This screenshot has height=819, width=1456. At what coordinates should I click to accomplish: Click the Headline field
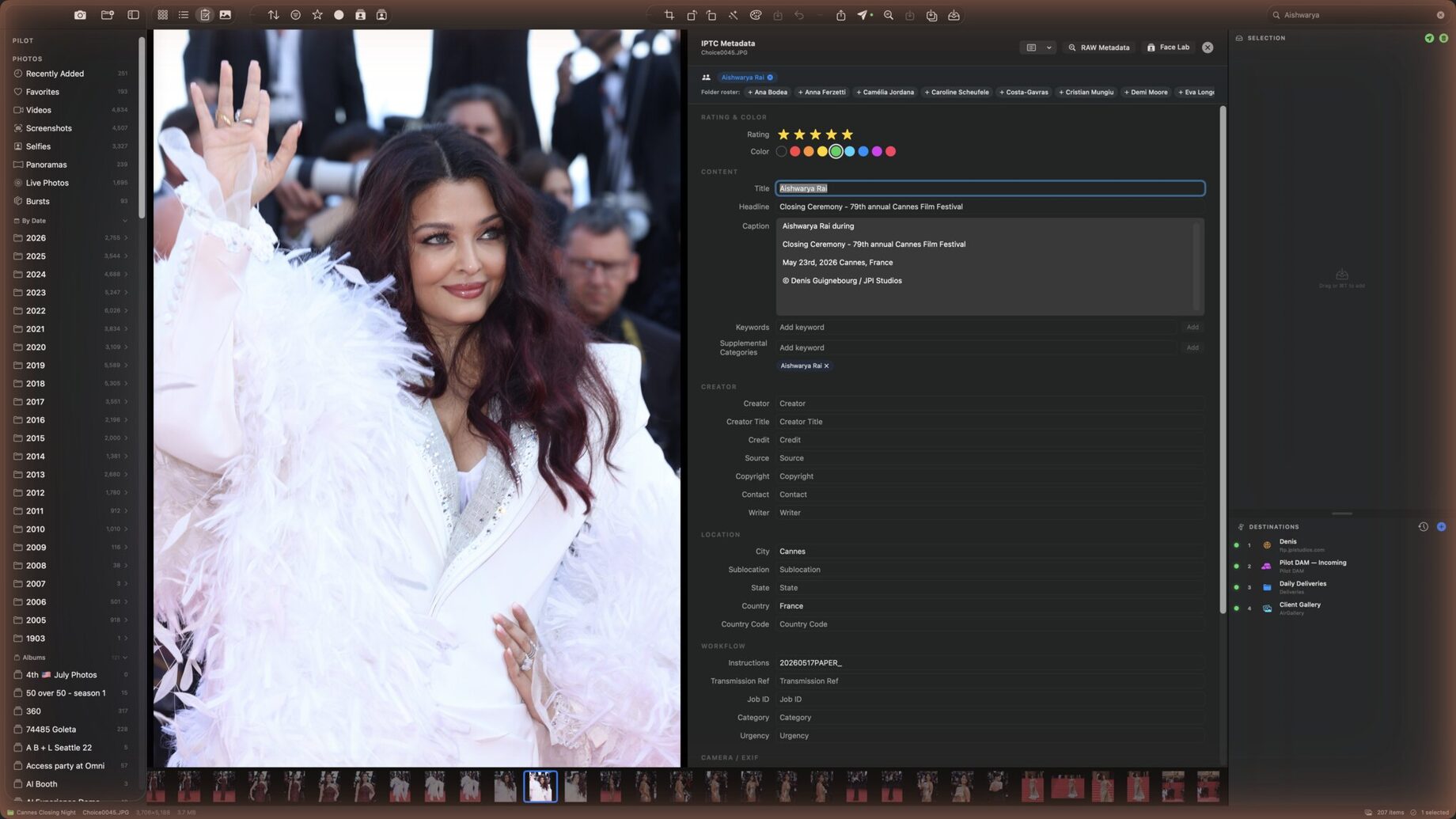(990, 207)
